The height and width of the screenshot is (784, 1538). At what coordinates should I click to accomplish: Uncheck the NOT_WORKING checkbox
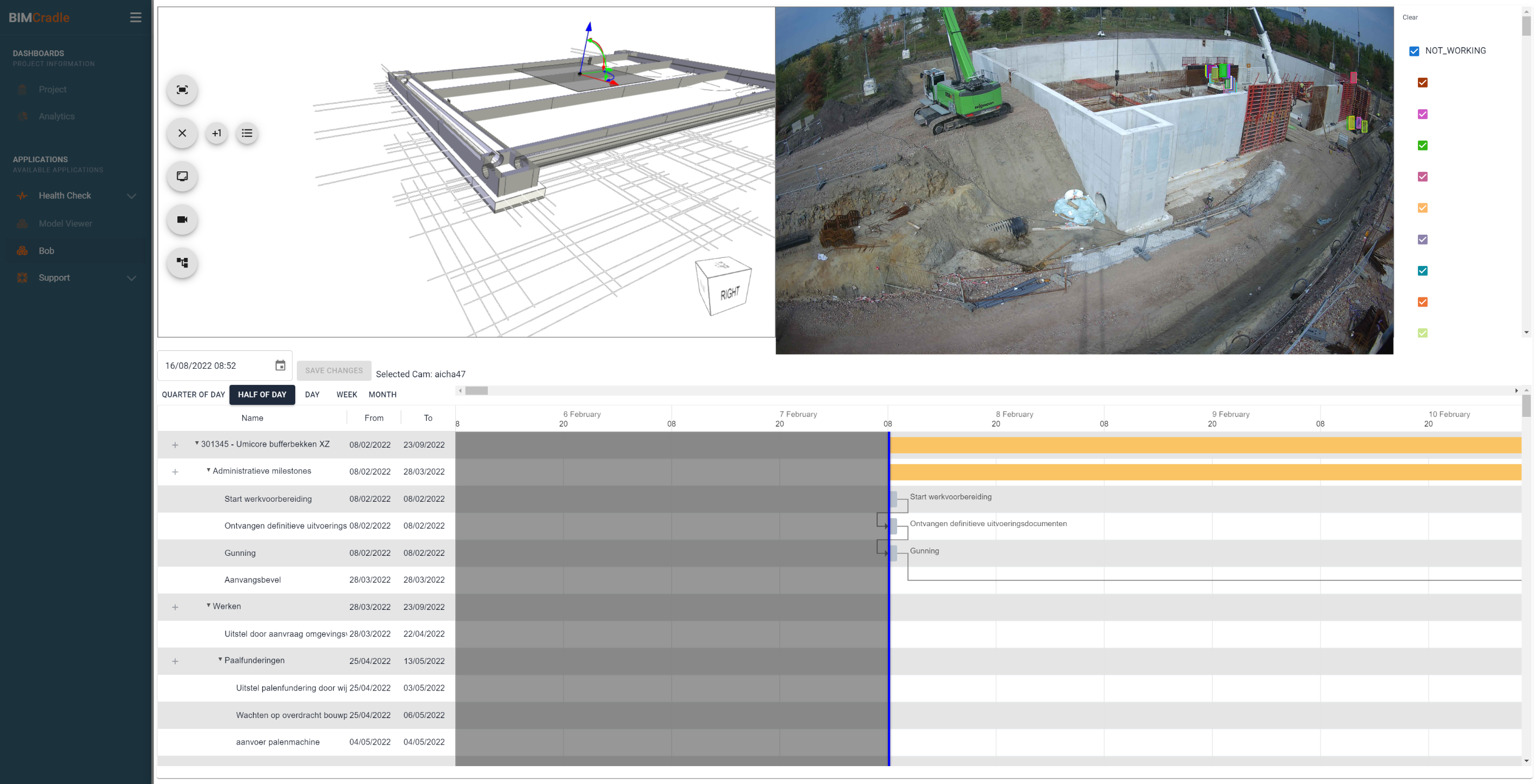[1414, 51]
